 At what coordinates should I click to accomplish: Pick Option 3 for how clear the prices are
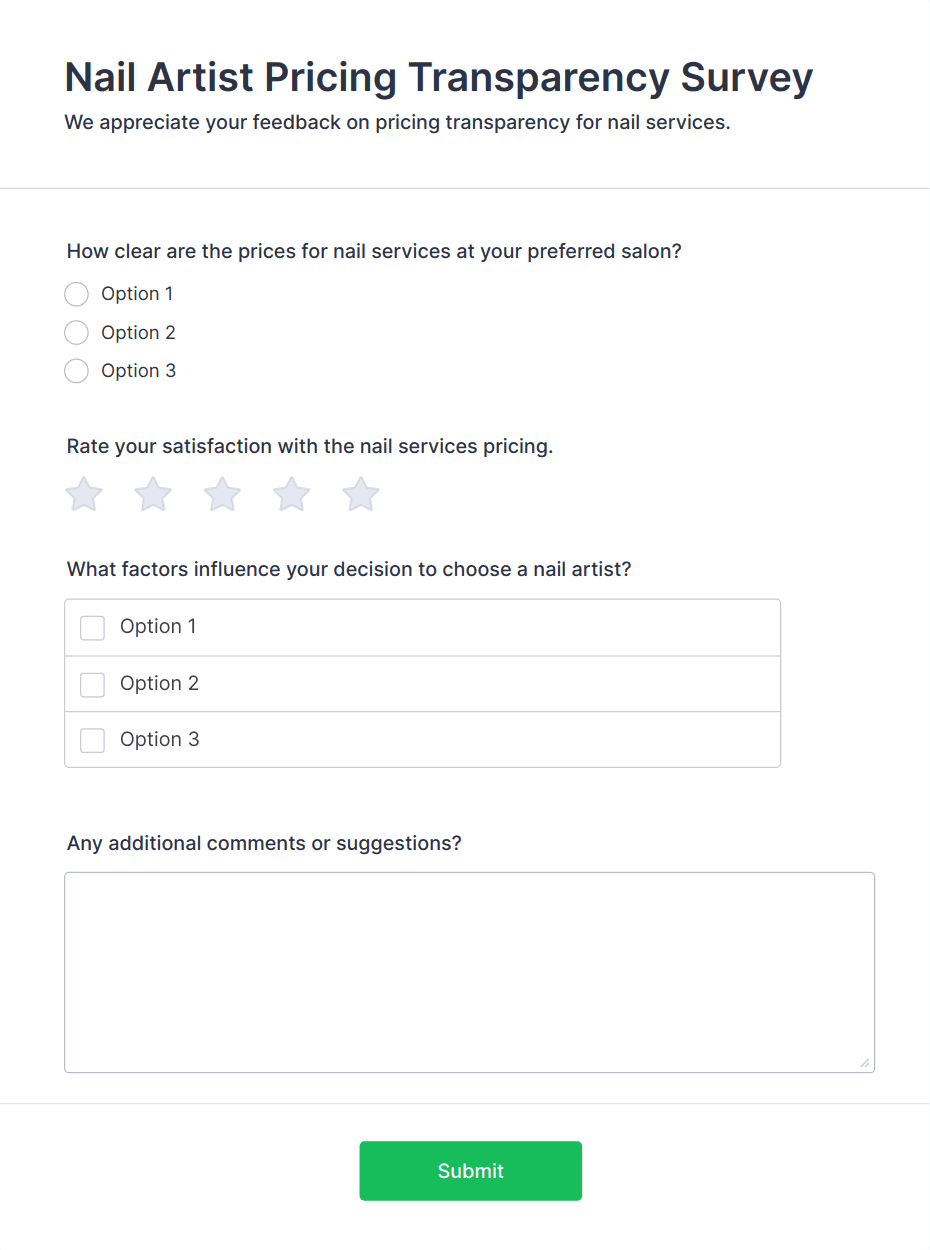(x=76, y=370)
